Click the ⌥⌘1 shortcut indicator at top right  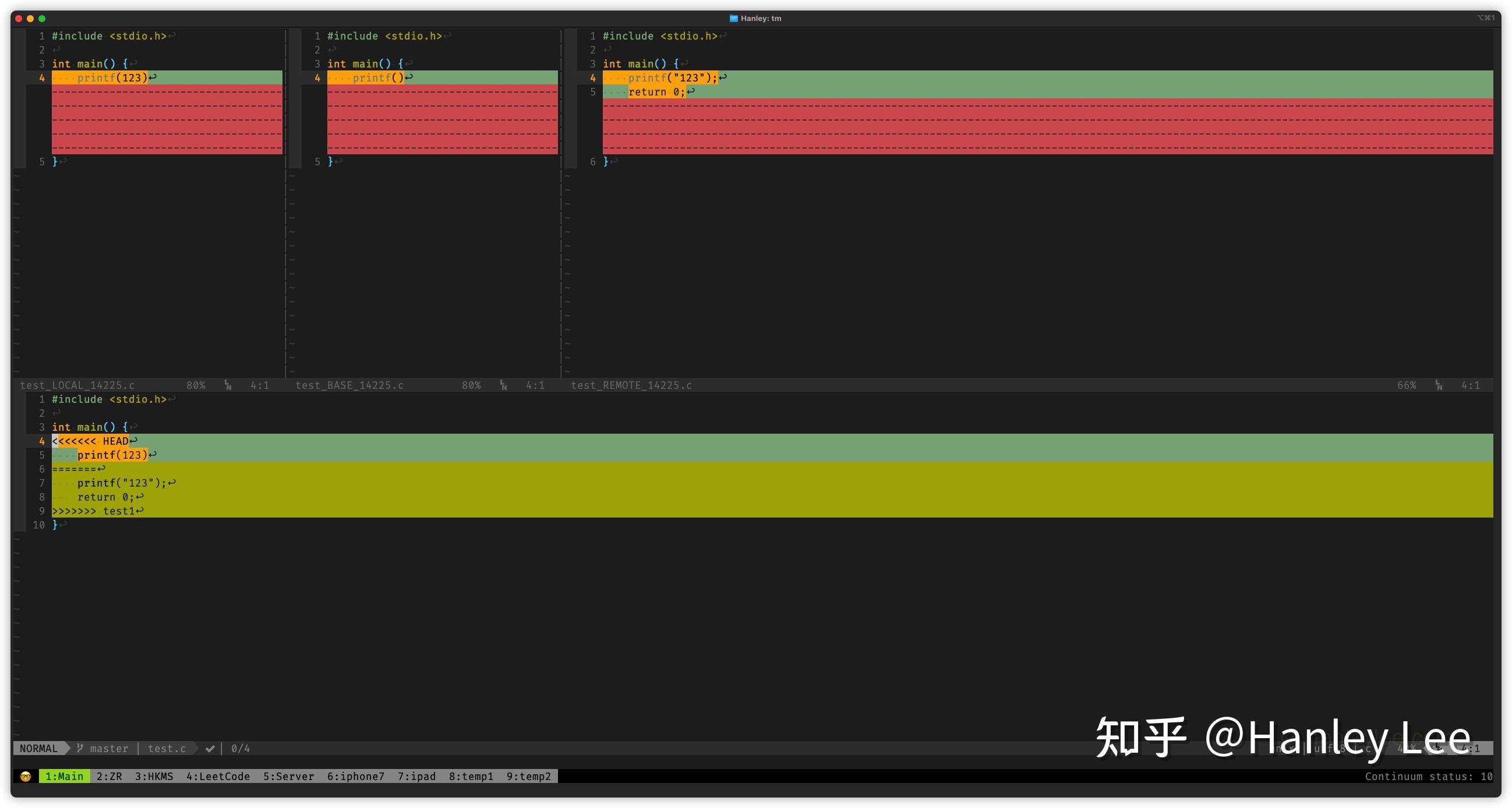(1486, 18)
